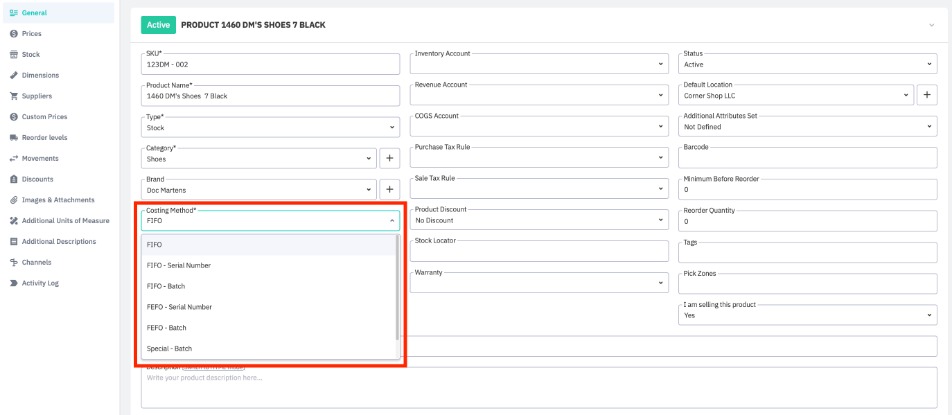Collapse the product header panel chevron
Screen dimensions: 952x415
coord(932,24)
